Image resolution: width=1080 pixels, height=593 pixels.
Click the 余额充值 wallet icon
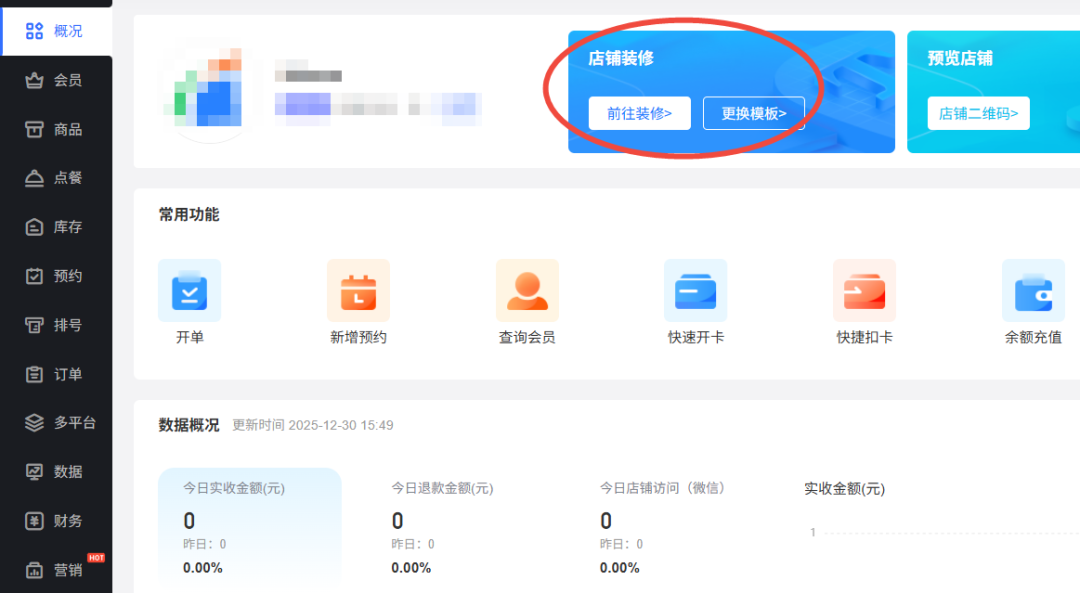[x=1033, y=291]
